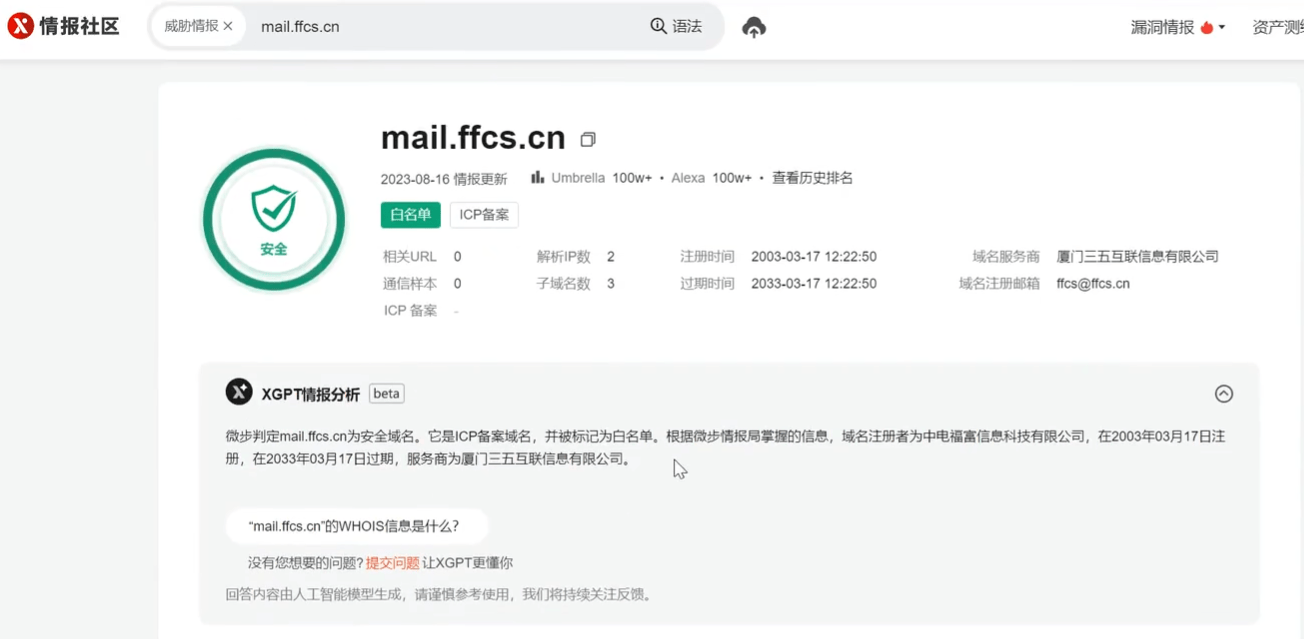The image size is (1304, 639).
Task: Click the WHOIS信息是什么 suggested question
Action: [355, 526]
